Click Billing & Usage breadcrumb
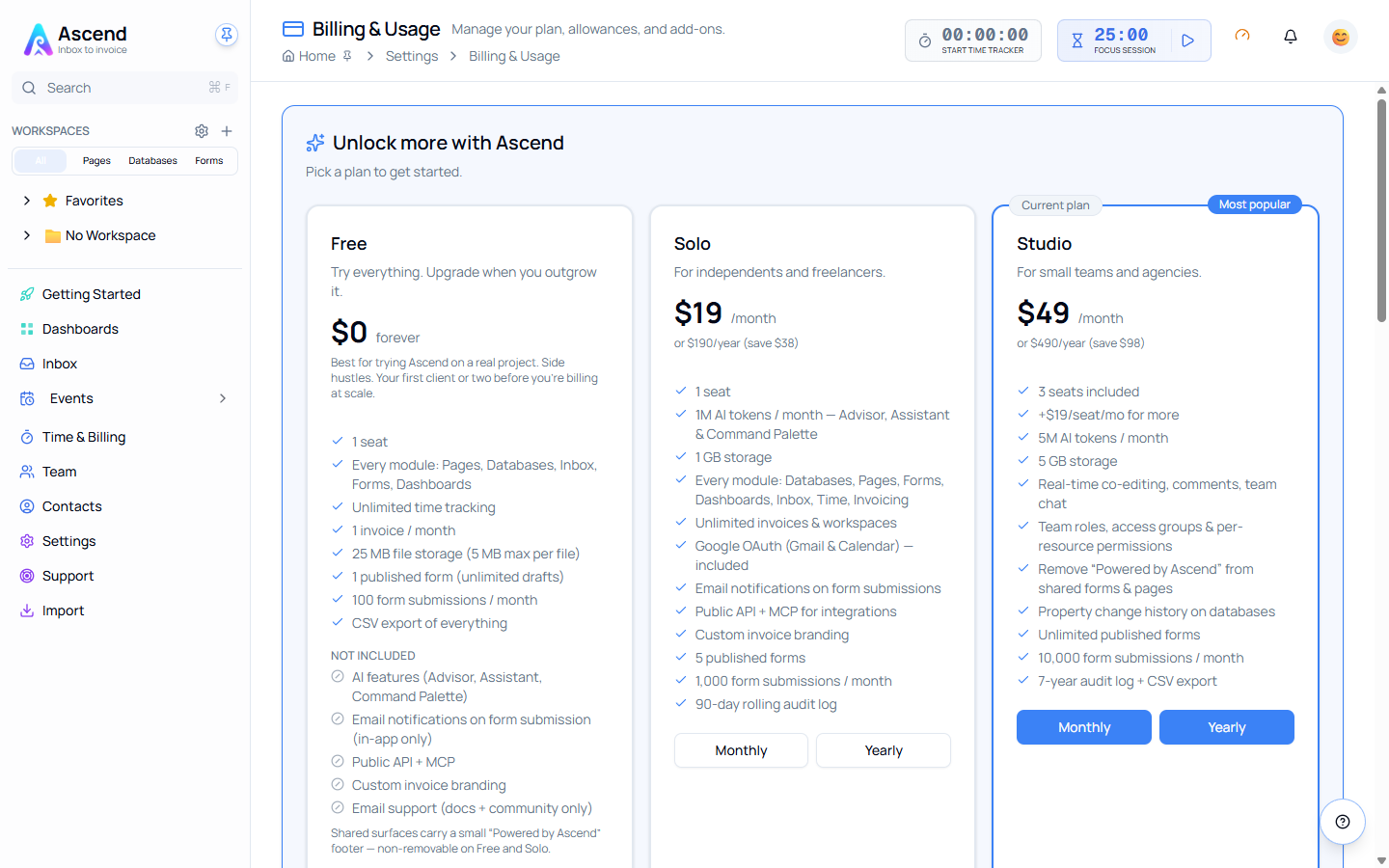The width and height of the screenshot is (1389, 868). click(514, 56)
